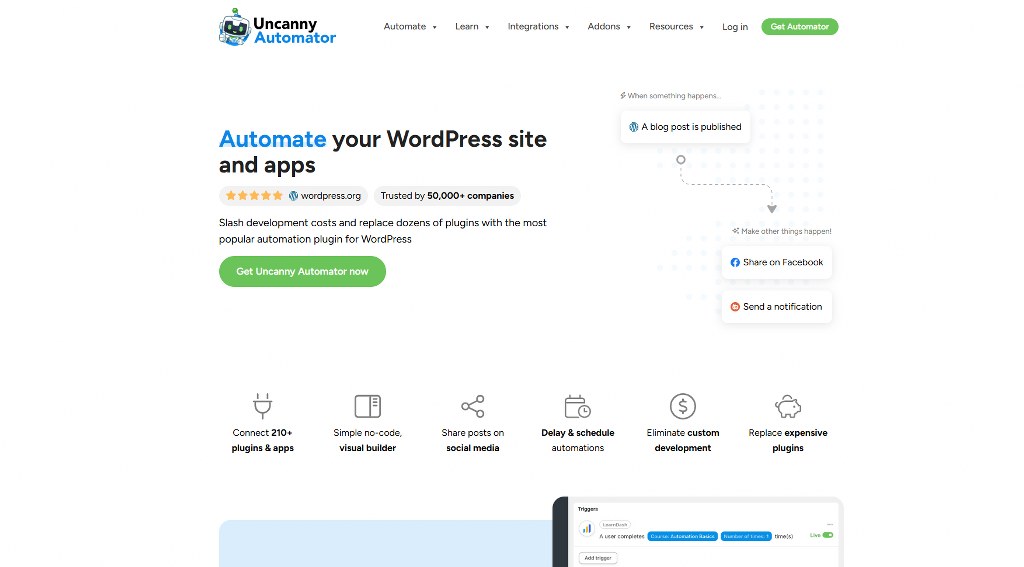Click the calendar clock Delay & schedule icon
1024x567 pixels.
(578, 406)
